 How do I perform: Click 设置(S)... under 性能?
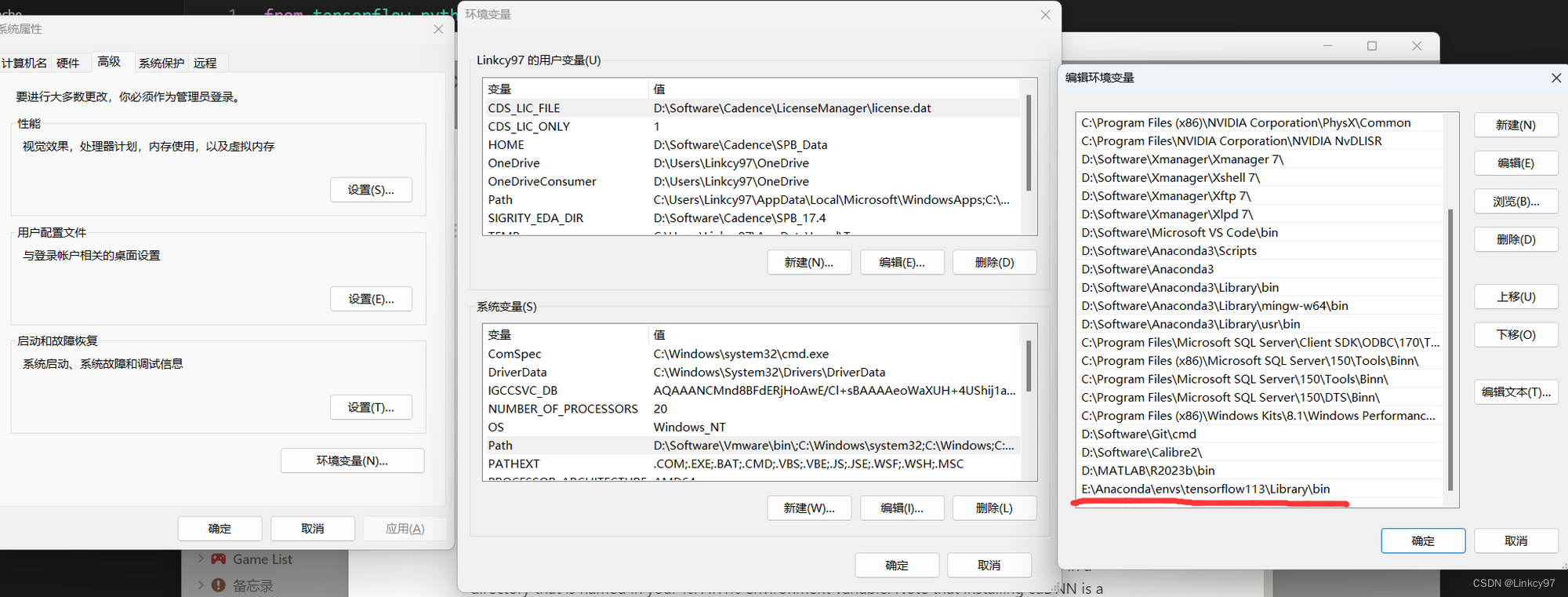[x=371, y=190]
